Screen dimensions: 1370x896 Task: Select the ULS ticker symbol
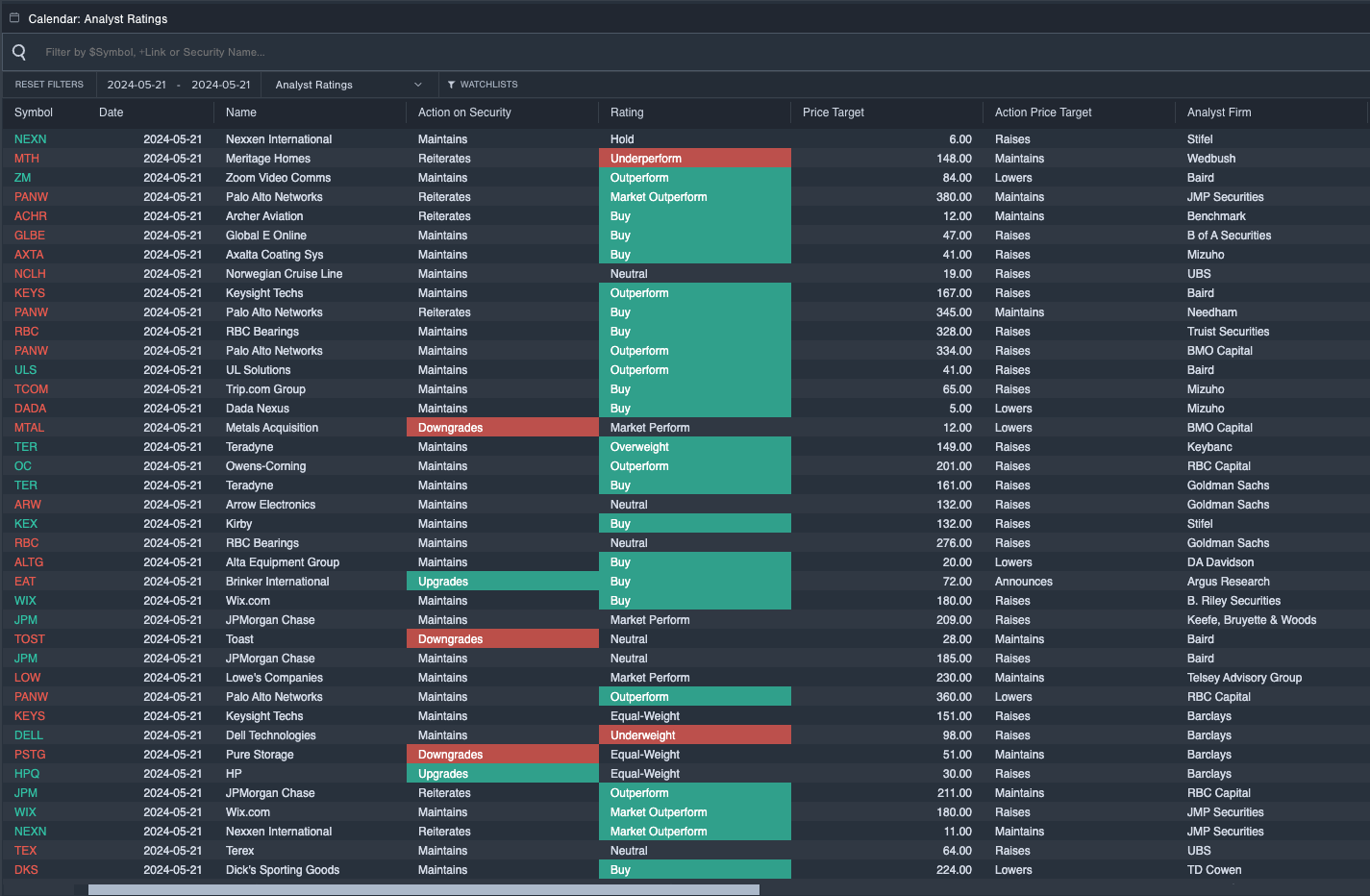point(25,370)
